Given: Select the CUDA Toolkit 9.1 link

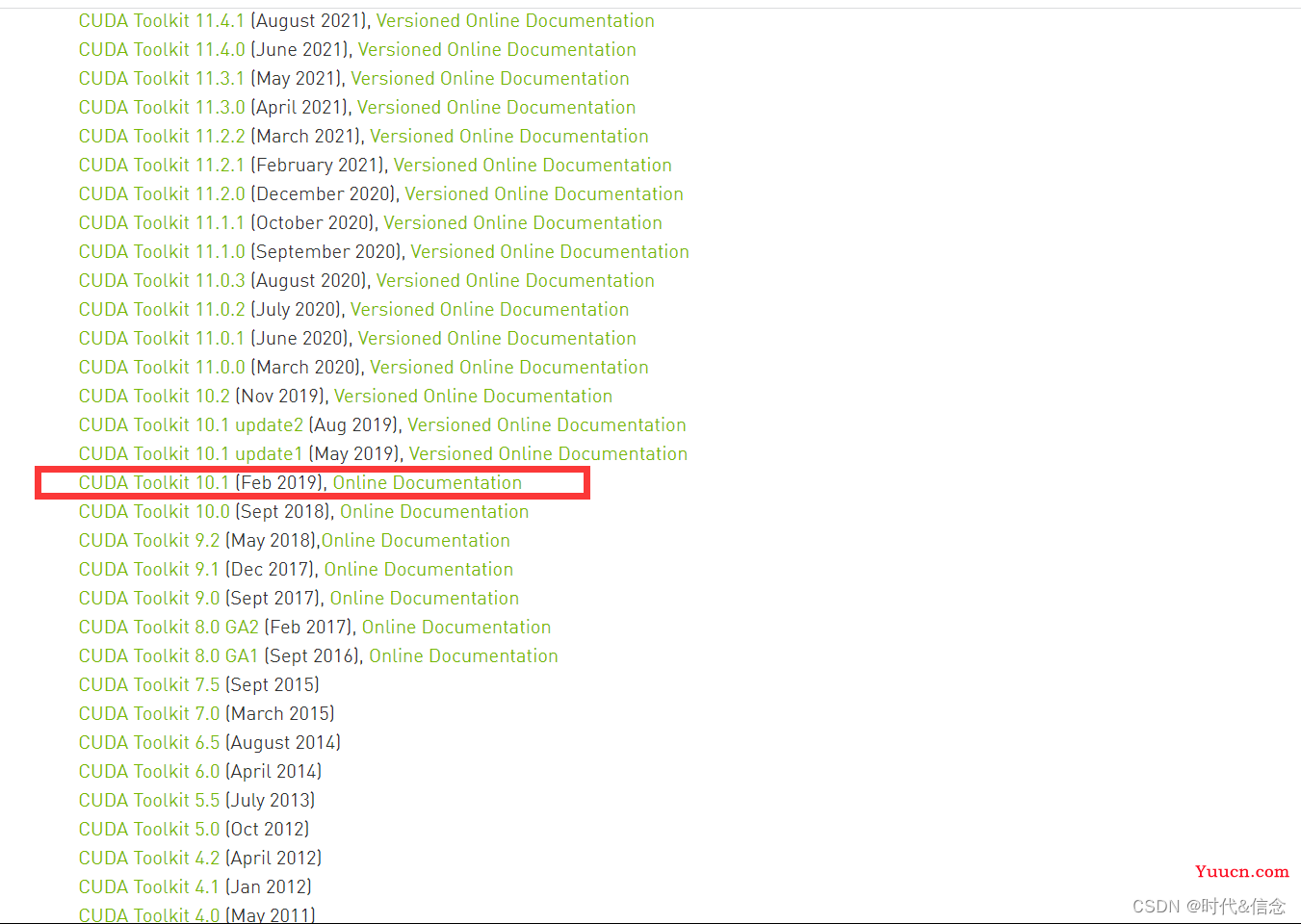Looking at the screenshot, I should click(149, 569).
